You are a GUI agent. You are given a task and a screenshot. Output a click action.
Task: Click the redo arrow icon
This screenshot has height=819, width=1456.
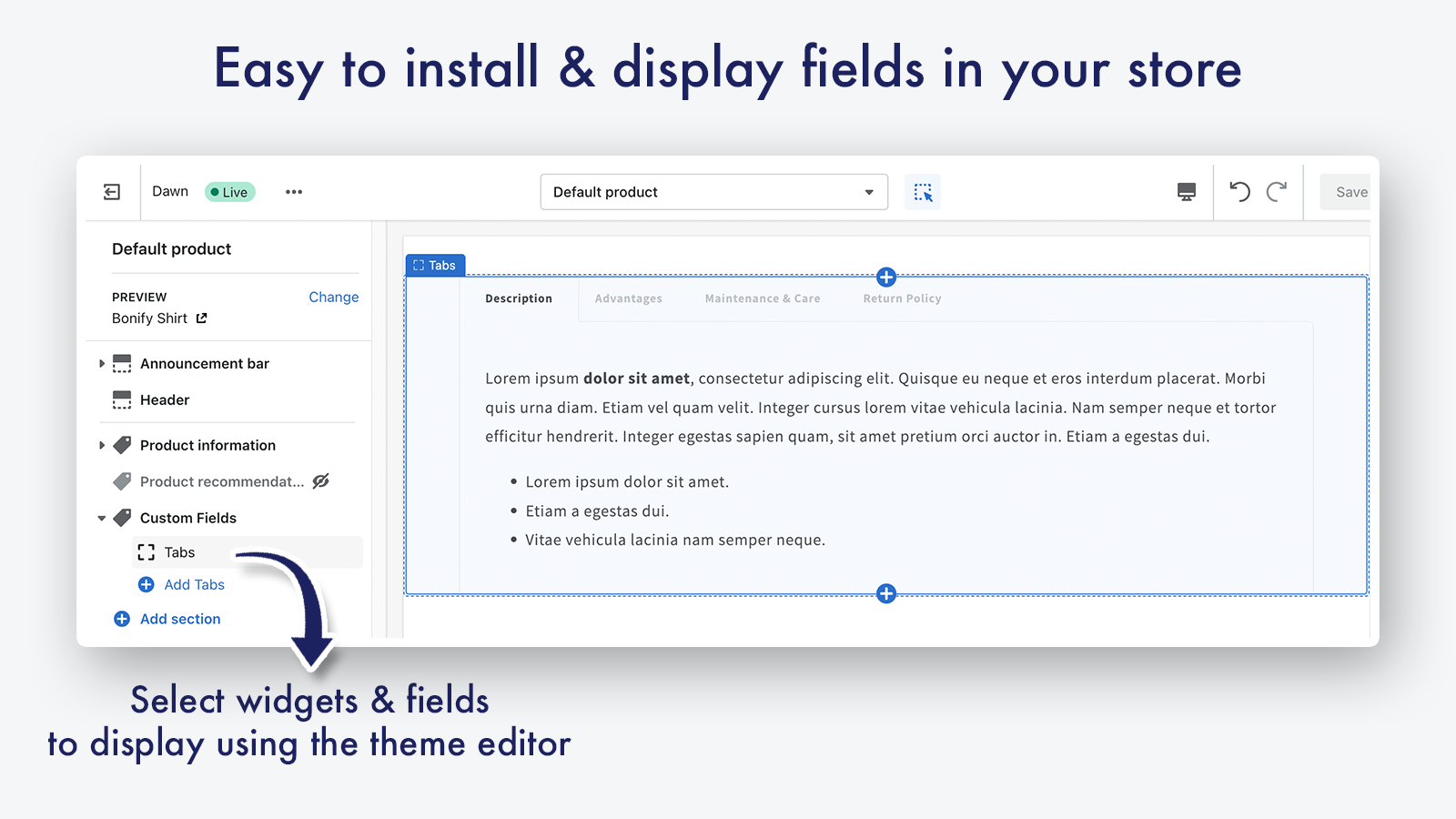(1278, 191)
